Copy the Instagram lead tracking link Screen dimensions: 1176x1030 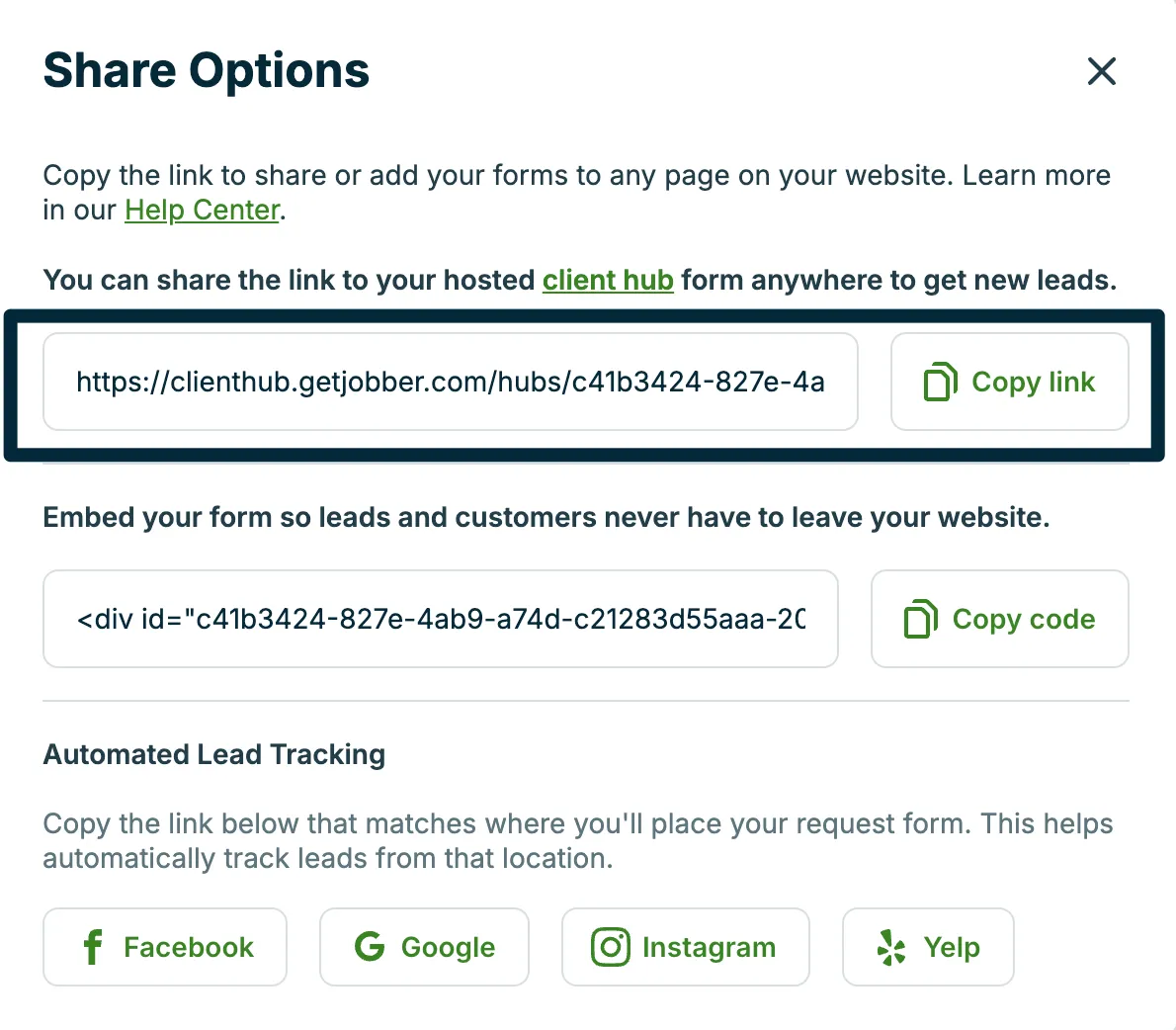(x=686, y=947)
